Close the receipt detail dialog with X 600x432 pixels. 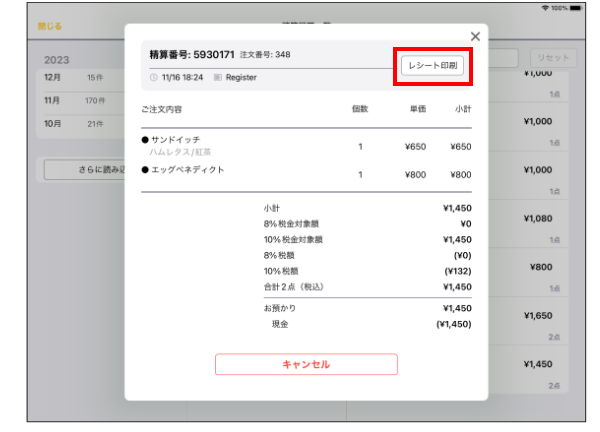pos(475,37)
